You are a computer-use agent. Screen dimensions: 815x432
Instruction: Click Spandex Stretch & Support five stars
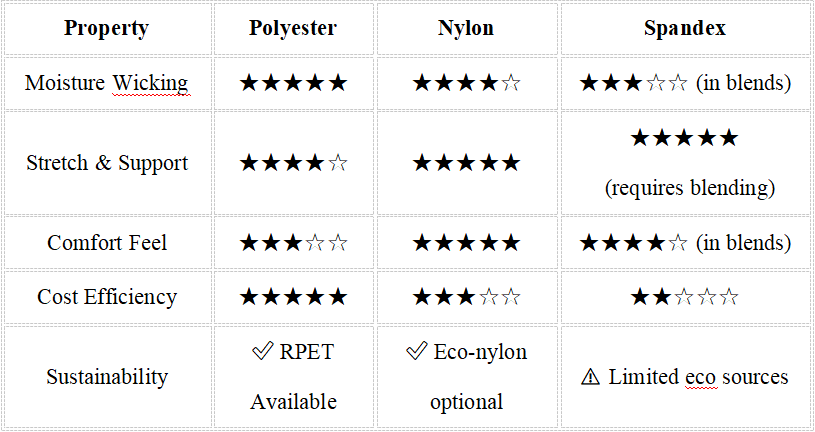pos(685,138)
